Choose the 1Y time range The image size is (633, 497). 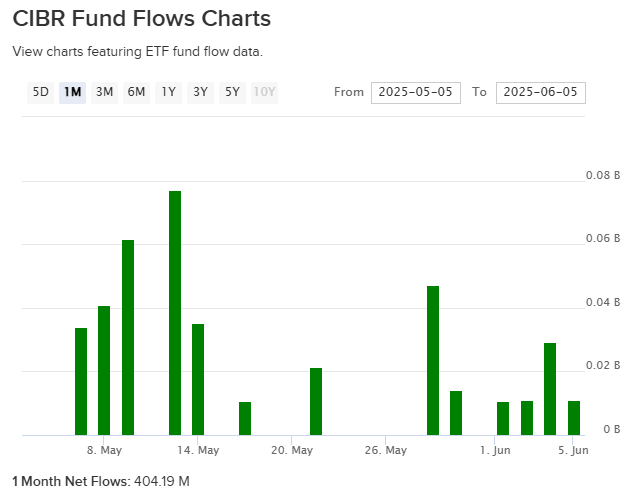(x=168, y=92)
